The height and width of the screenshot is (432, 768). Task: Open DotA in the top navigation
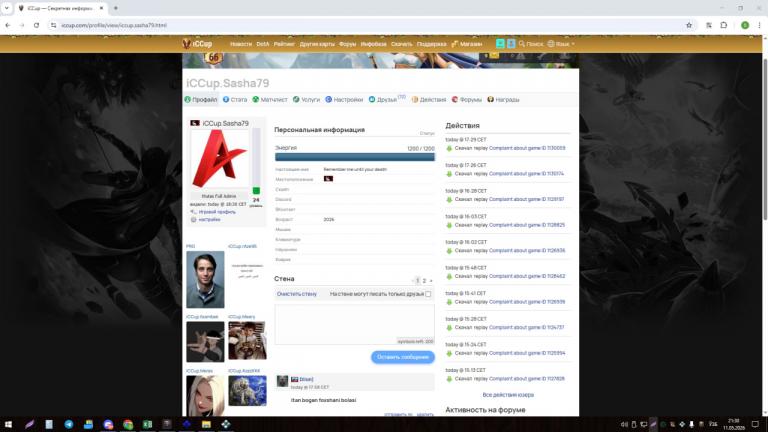pos(263,44)
